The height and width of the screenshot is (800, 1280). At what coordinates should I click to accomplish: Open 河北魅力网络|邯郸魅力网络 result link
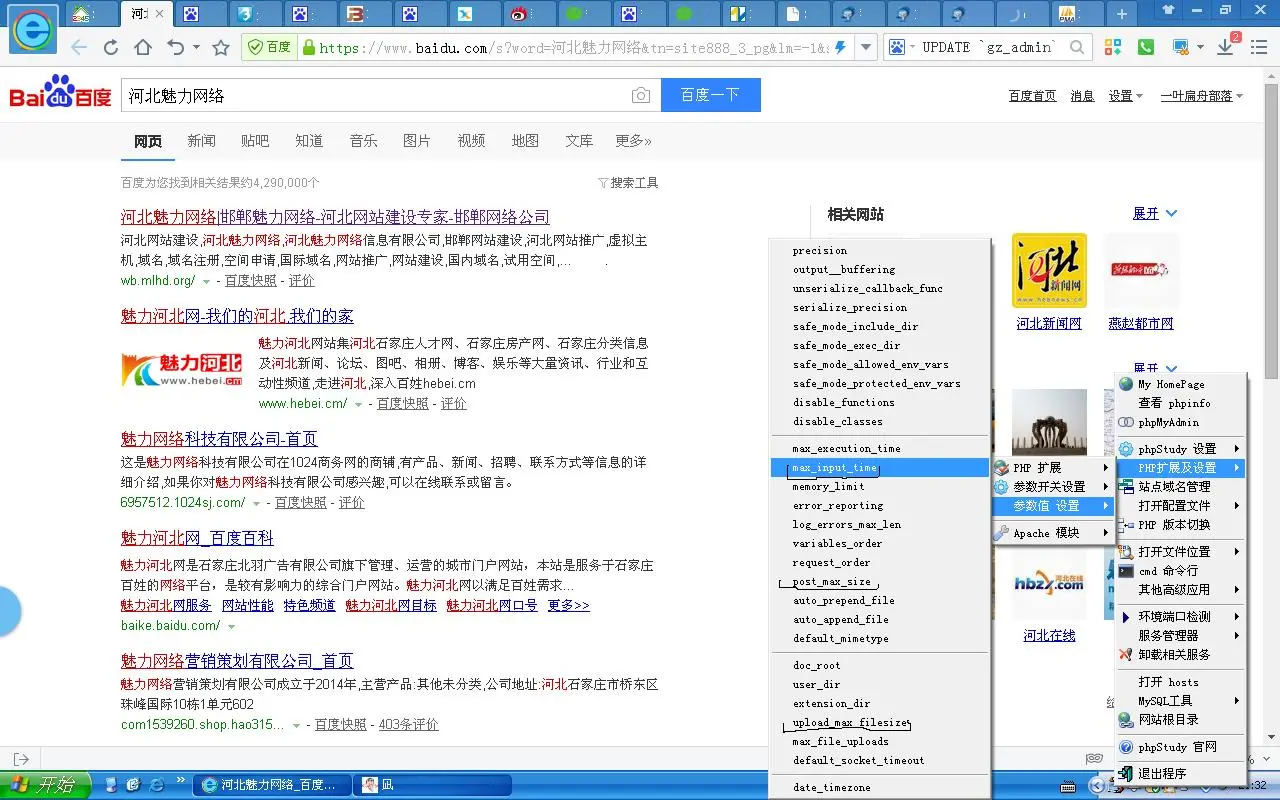coord(335,217)
